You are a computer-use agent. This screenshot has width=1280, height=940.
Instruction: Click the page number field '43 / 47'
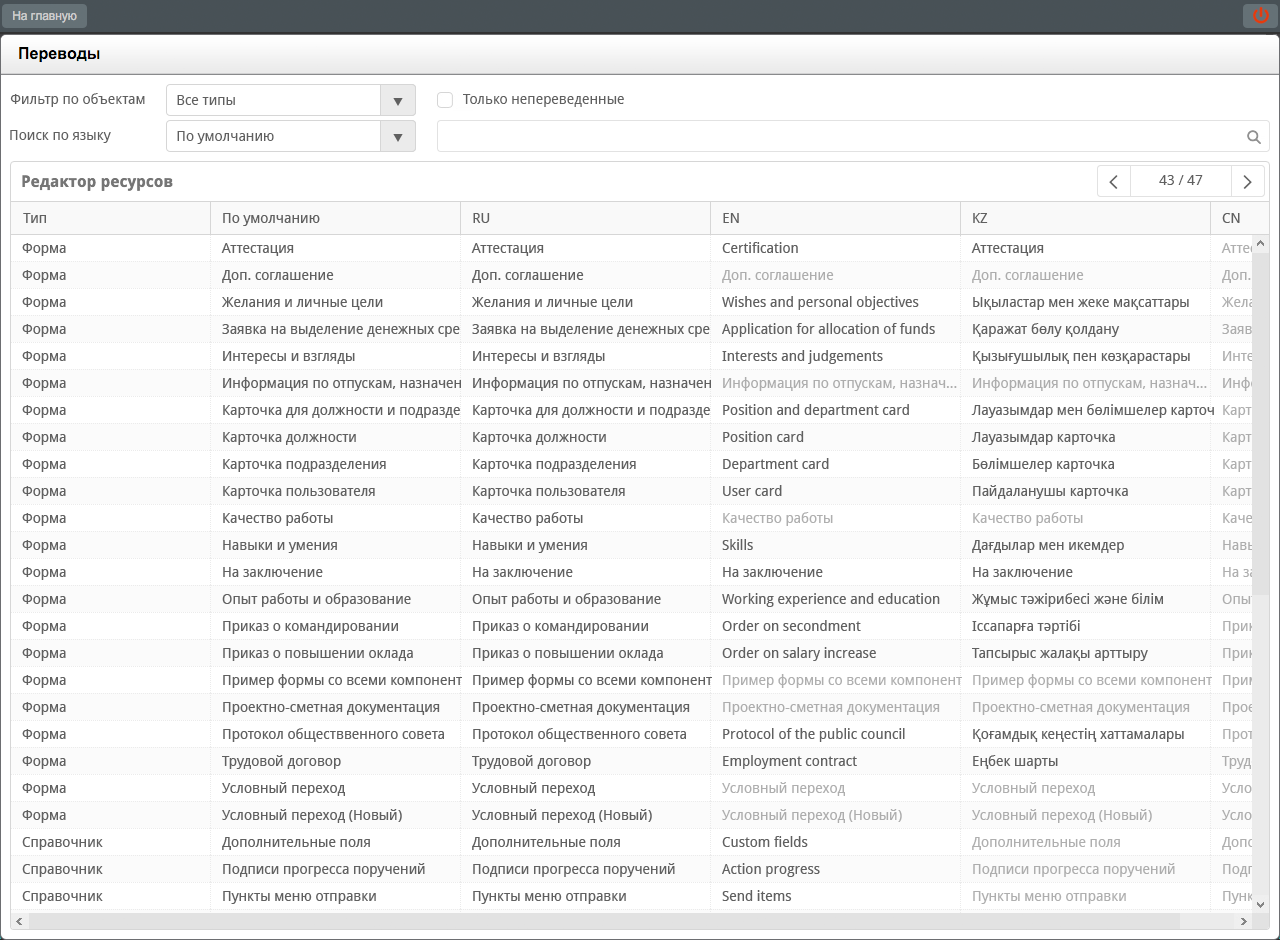click(1181, 181)
